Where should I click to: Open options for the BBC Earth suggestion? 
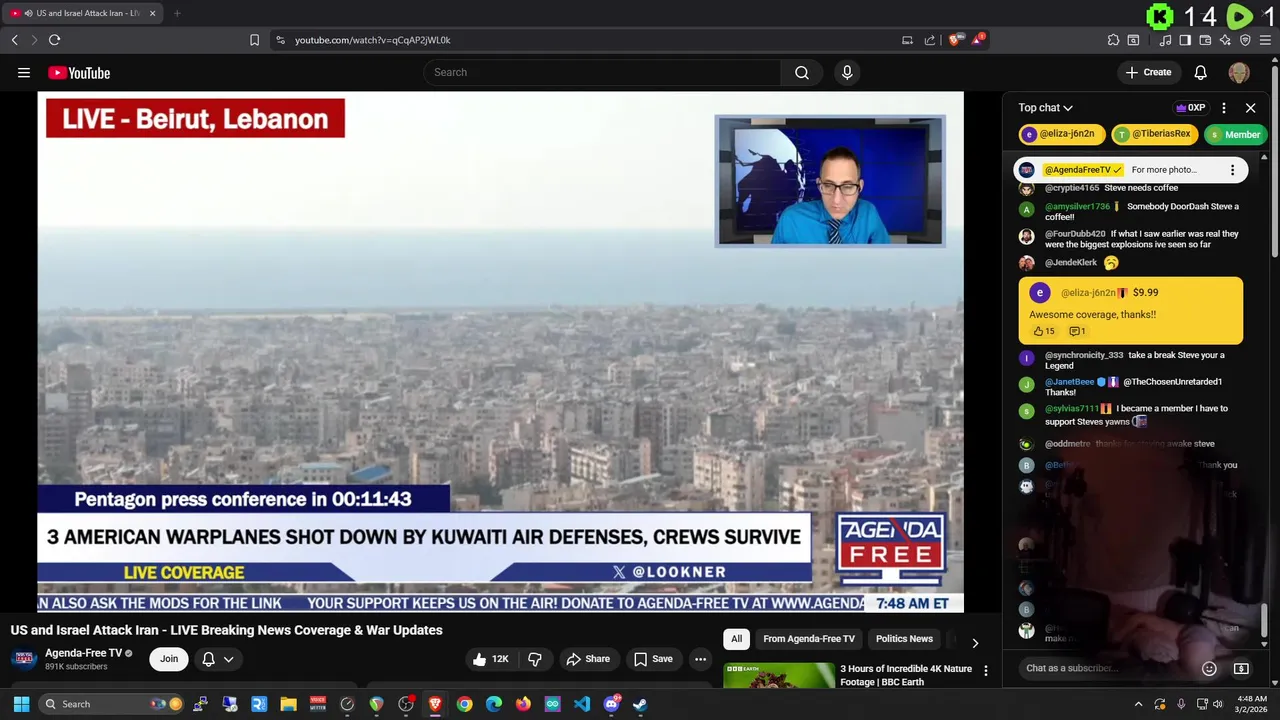pos(985,671)
